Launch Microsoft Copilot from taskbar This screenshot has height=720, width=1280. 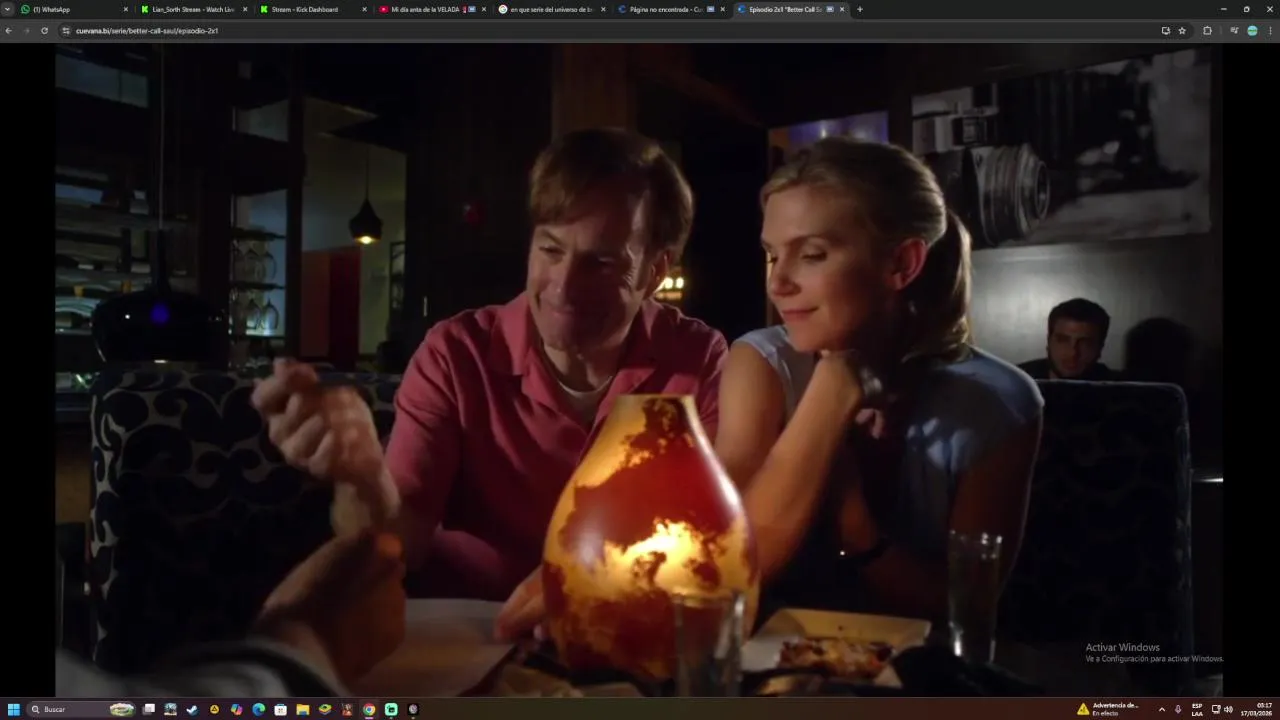tap(236, 709)
